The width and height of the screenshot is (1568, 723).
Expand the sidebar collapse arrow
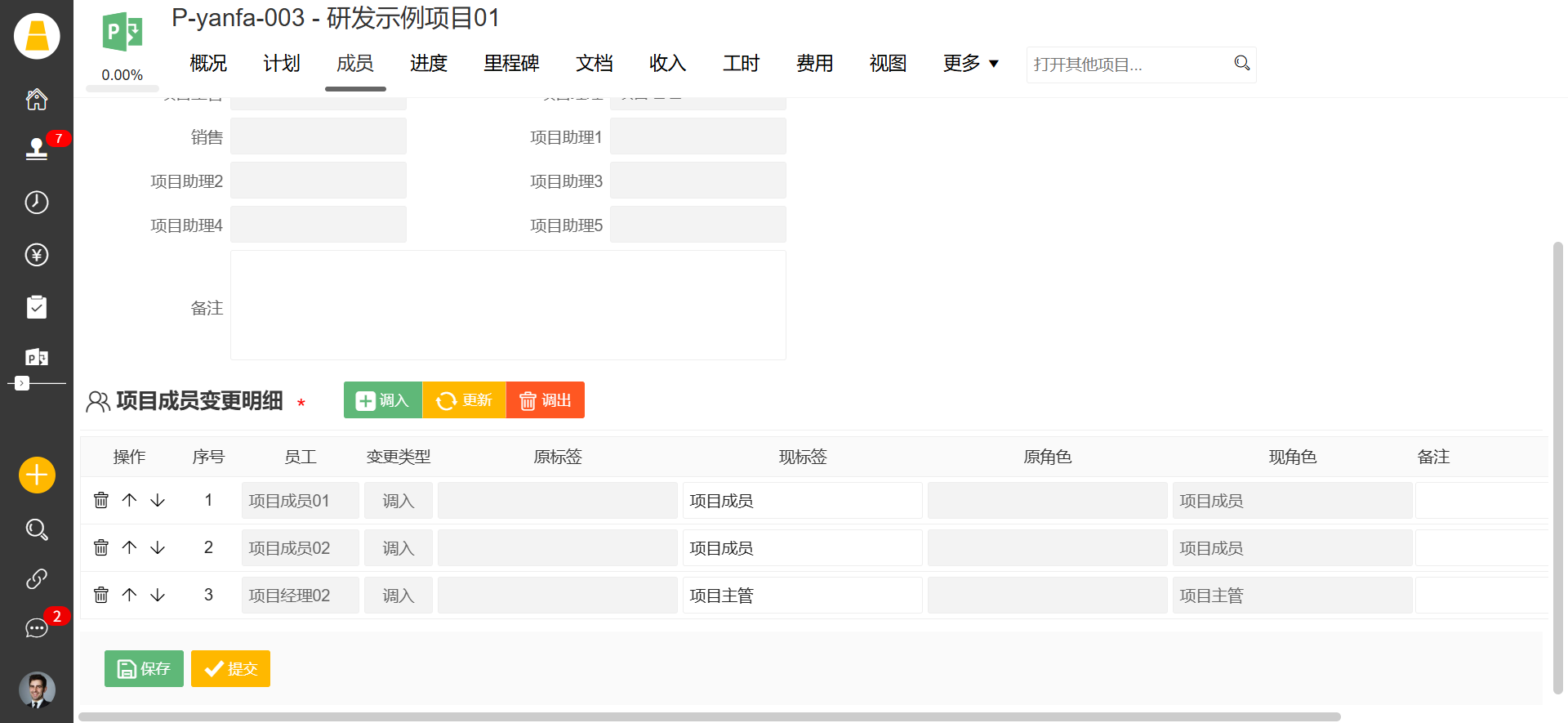22,383
